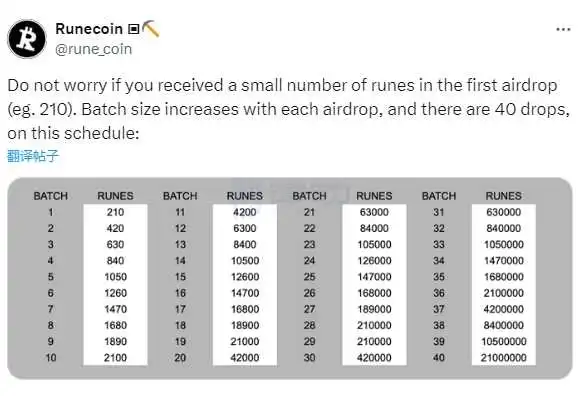Screen dimensions: 583x396
Task: Click the 翻译帖子 translate post link
Action: 33,156
